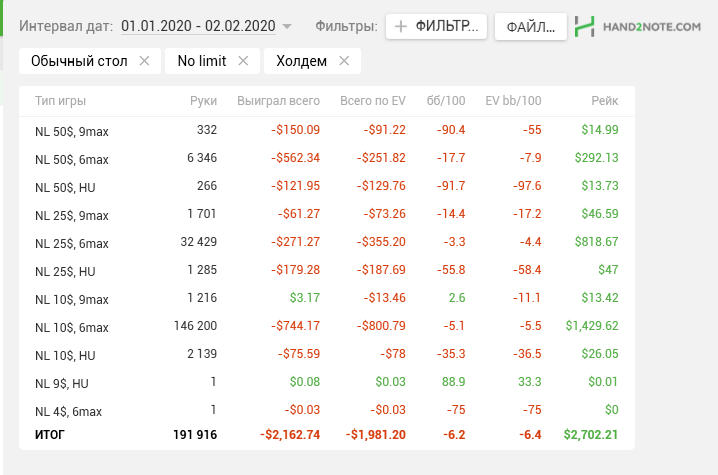718x475 pixels.
Task: Click the date range 01.01.2020 - 02.02.2020
Action: tap(198, 26)
